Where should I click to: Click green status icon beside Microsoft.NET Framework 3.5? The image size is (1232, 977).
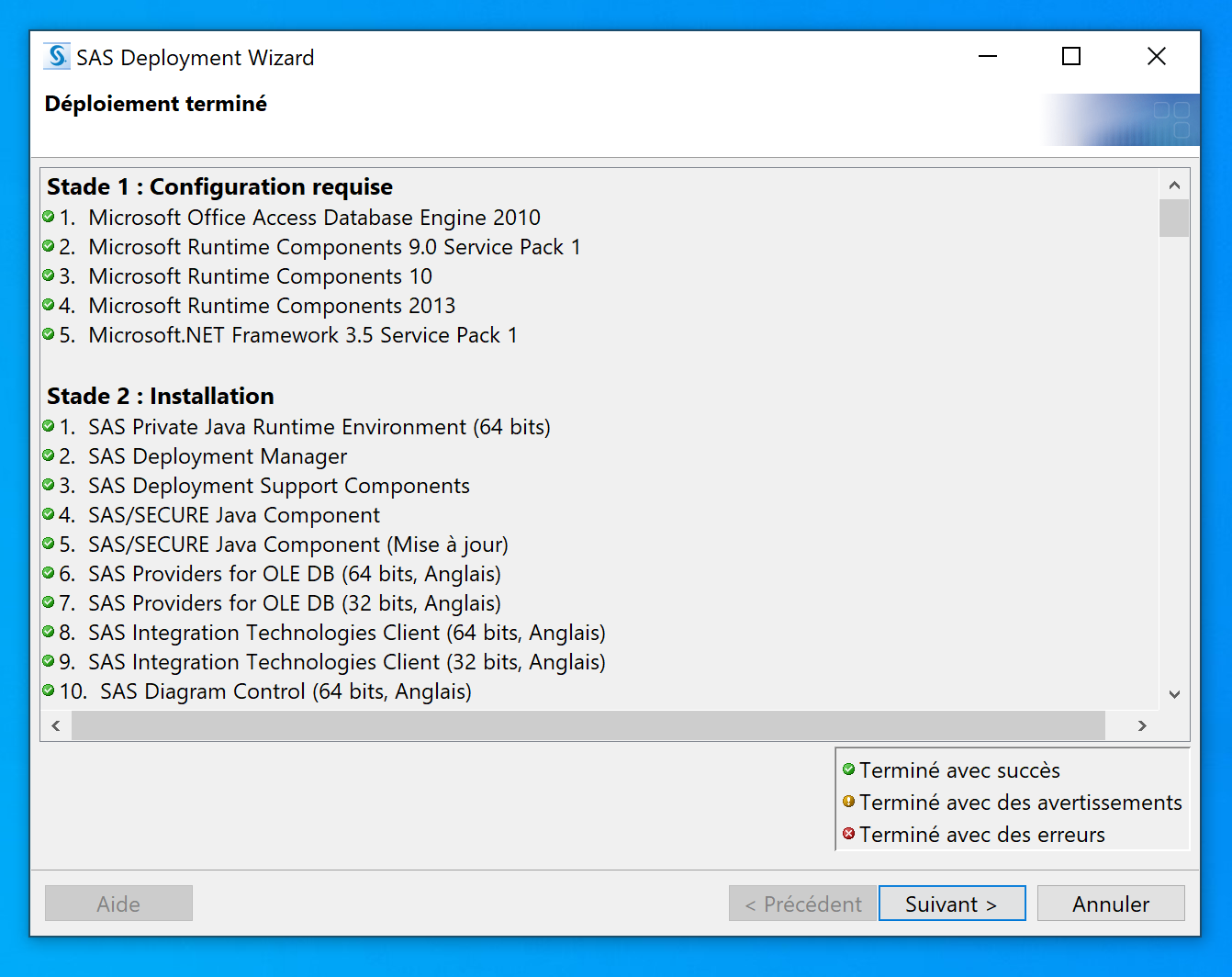tap(49, 334)
